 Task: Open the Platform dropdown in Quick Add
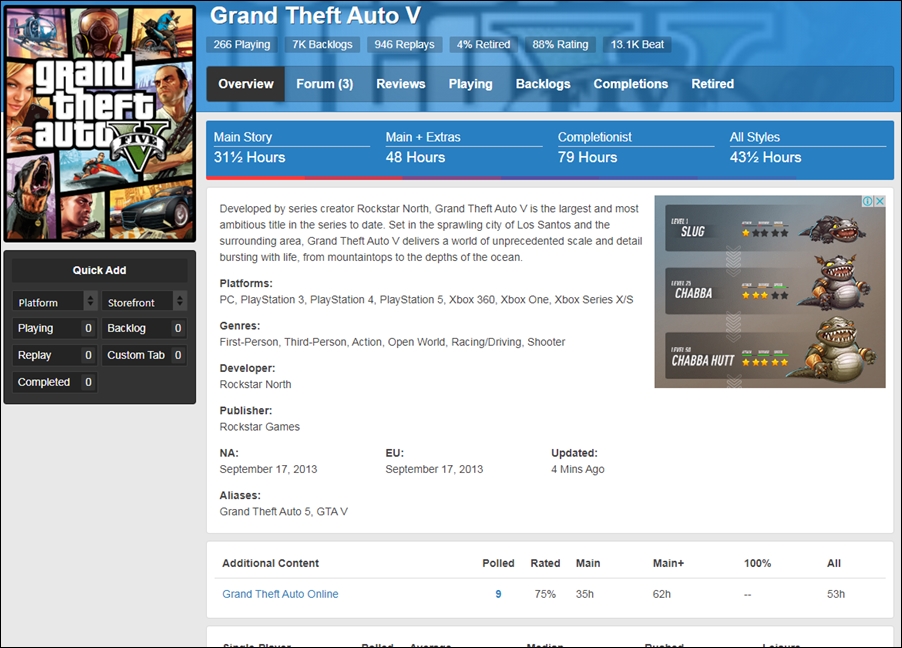(55, 302)
